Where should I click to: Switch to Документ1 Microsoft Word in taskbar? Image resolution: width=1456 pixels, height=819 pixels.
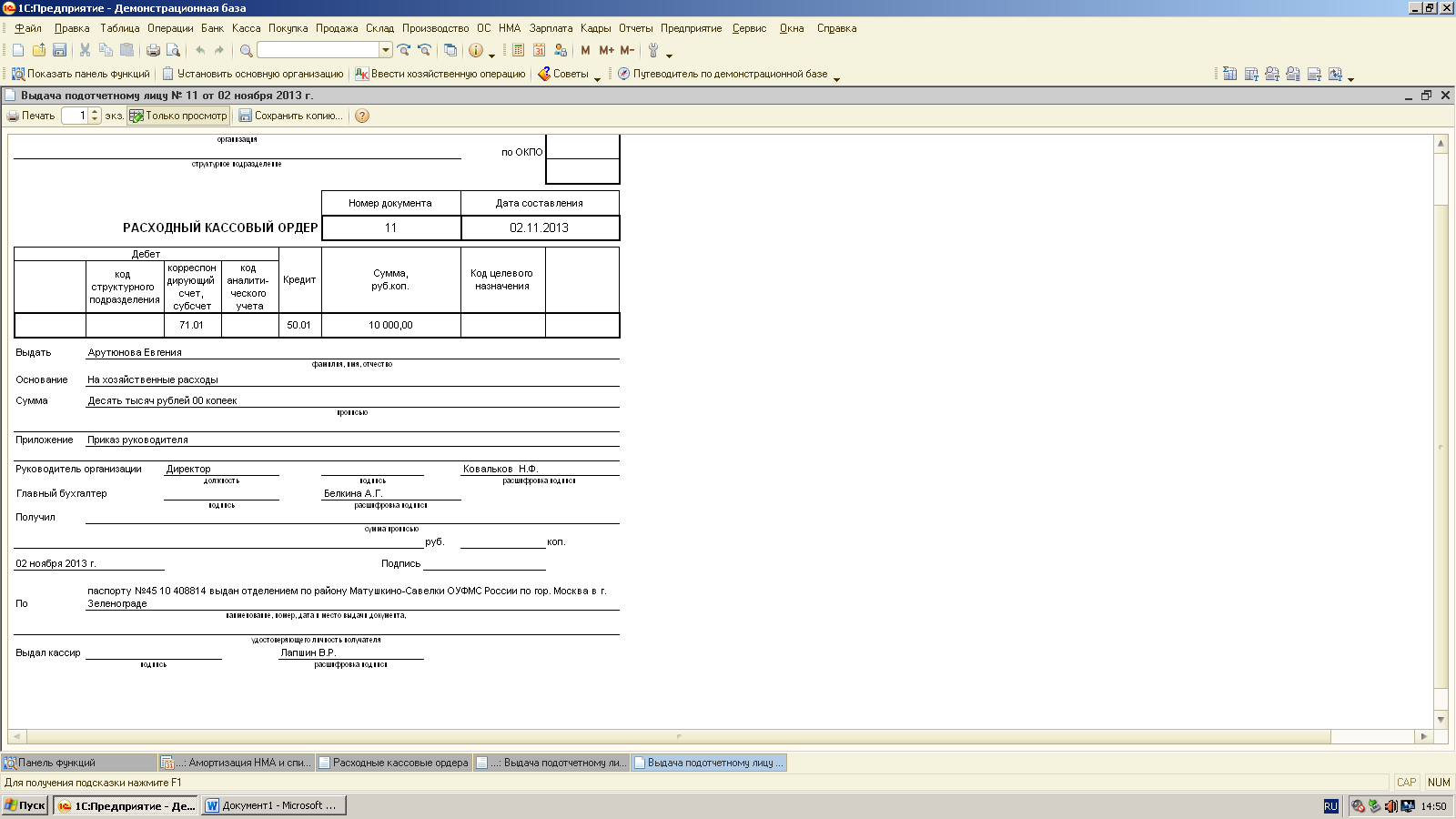273,805
